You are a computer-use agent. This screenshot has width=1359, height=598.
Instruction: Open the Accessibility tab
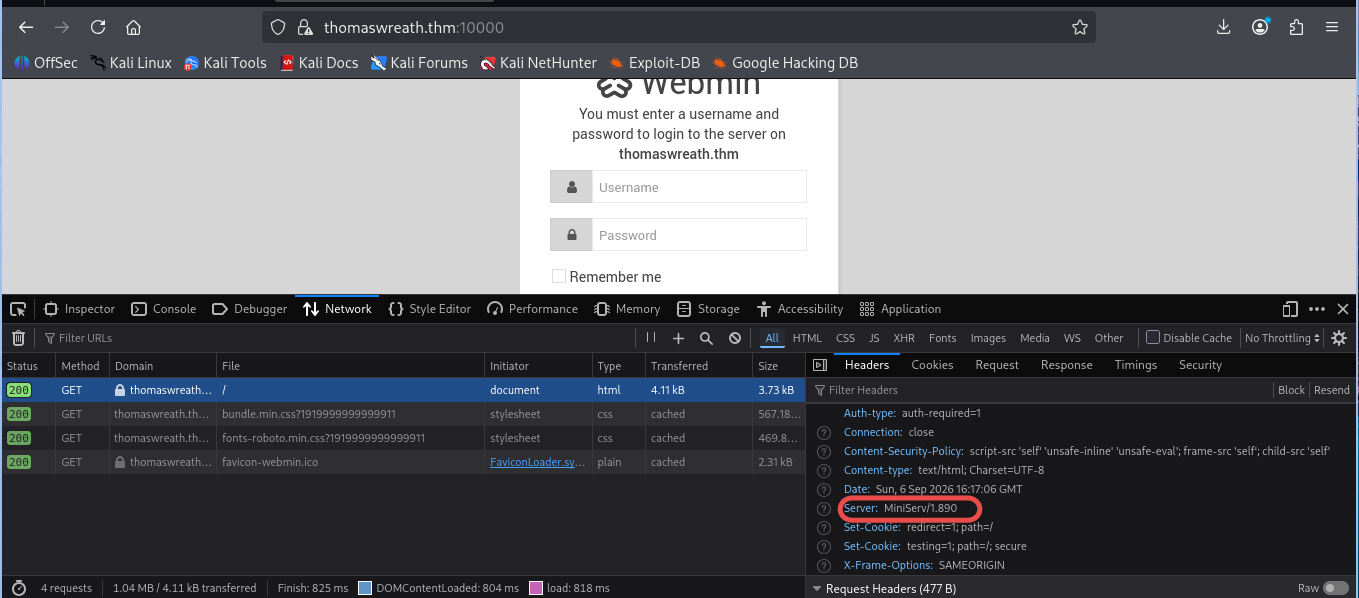[800, 309]
